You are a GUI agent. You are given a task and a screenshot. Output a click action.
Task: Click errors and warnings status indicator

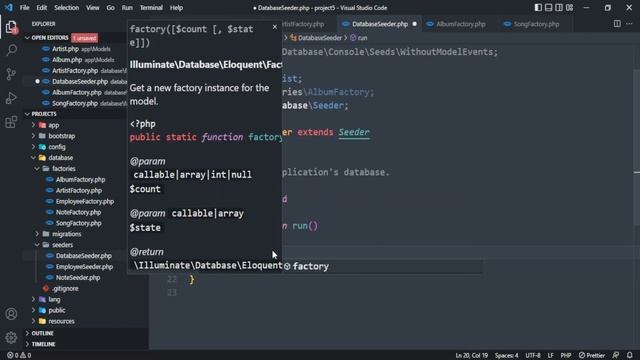click(x=19, y=356)
